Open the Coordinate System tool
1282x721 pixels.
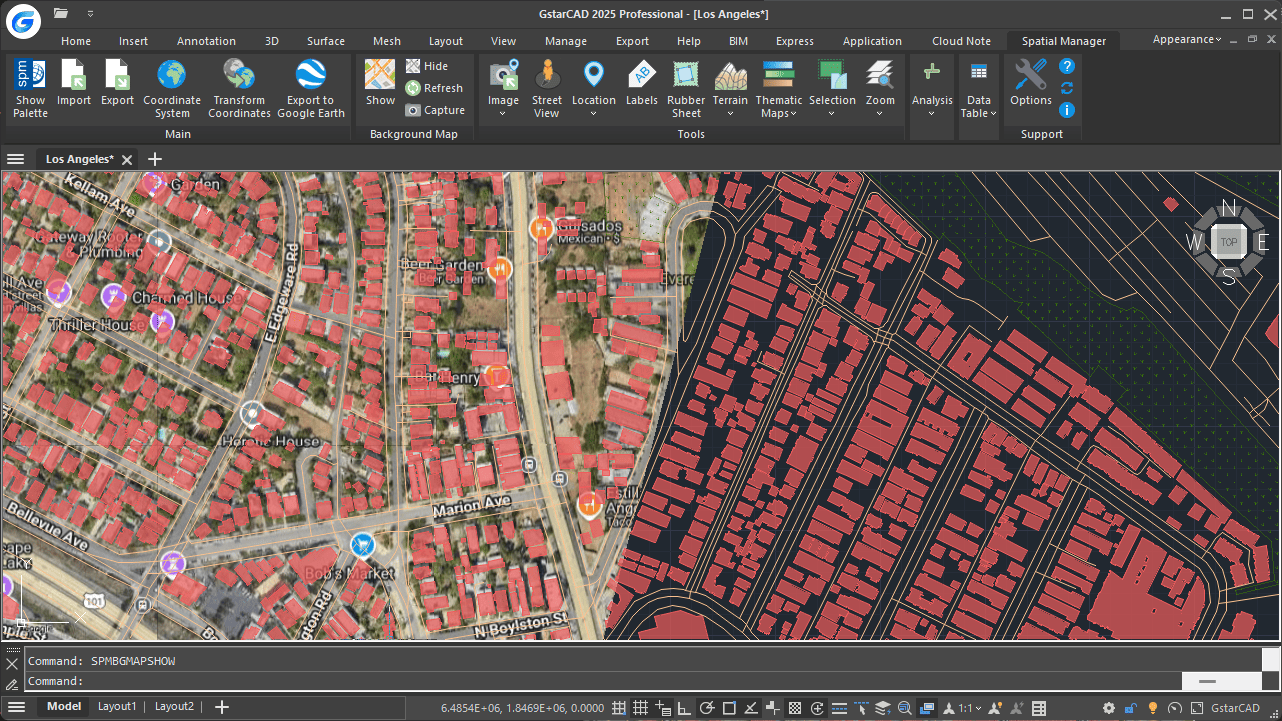click(x=172, y=88)
